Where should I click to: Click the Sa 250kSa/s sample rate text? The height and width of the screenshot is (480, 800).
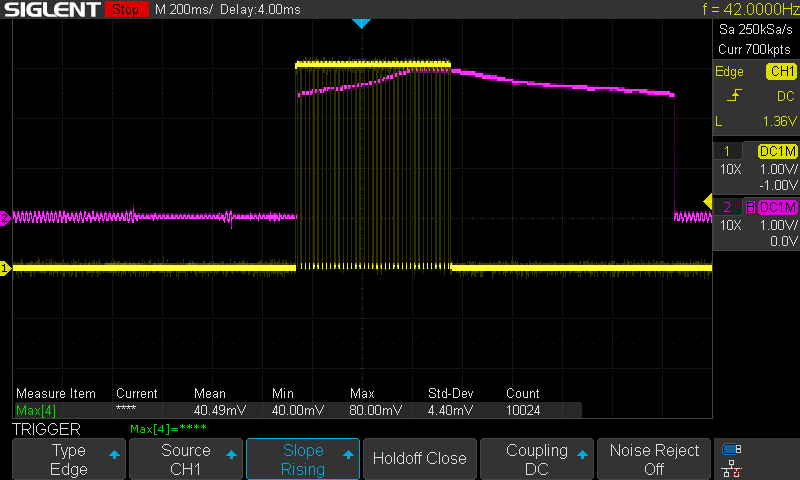point(756,30)
